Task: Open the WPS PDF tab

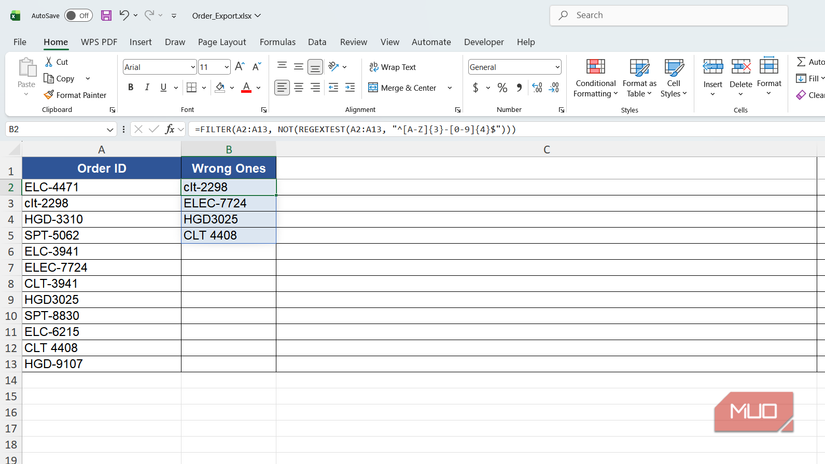Action: point(99,42)
